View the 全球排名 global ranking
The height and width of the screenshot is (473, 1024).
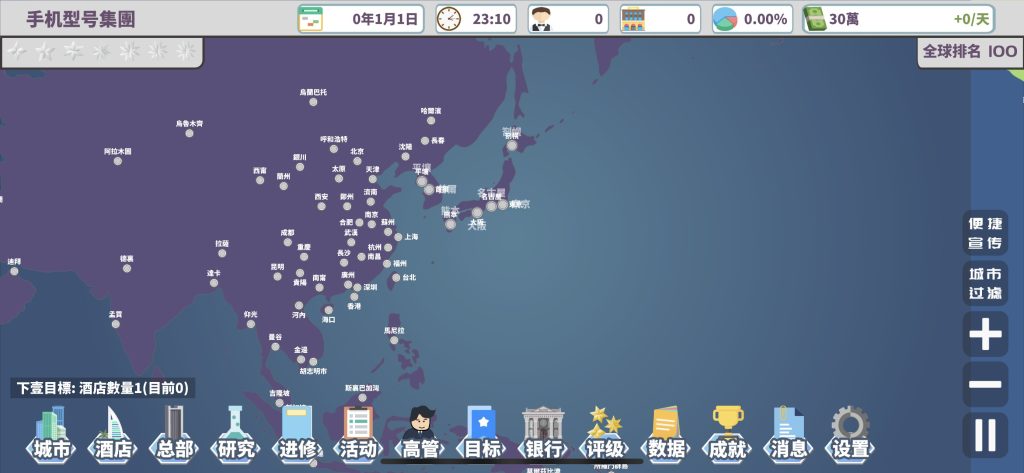pyautogui.click(x=970, y=52)
